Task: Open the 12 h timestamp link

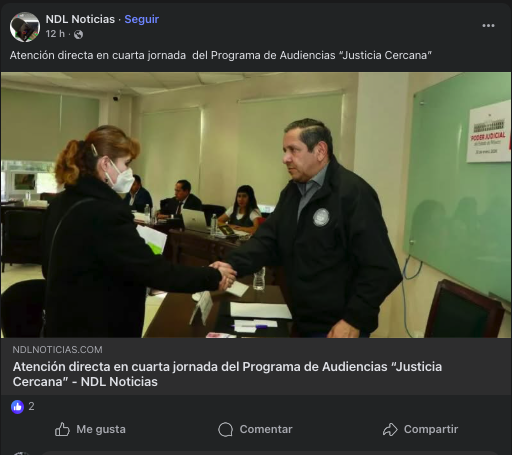Action: tap(55, 34)
